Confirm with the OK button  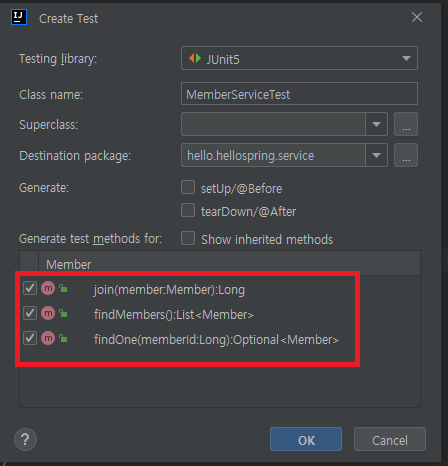306,439
